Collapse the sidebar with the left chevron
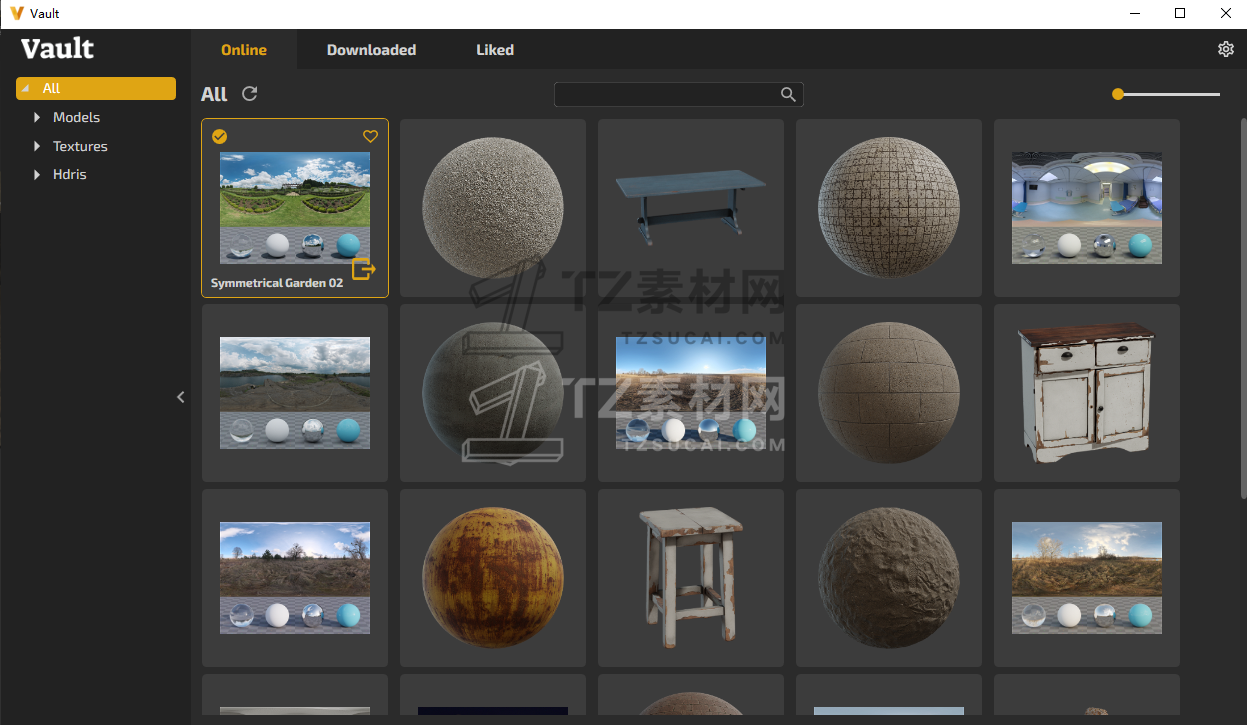Viewport: 1247px width, 725px height. tap(181, 397)
